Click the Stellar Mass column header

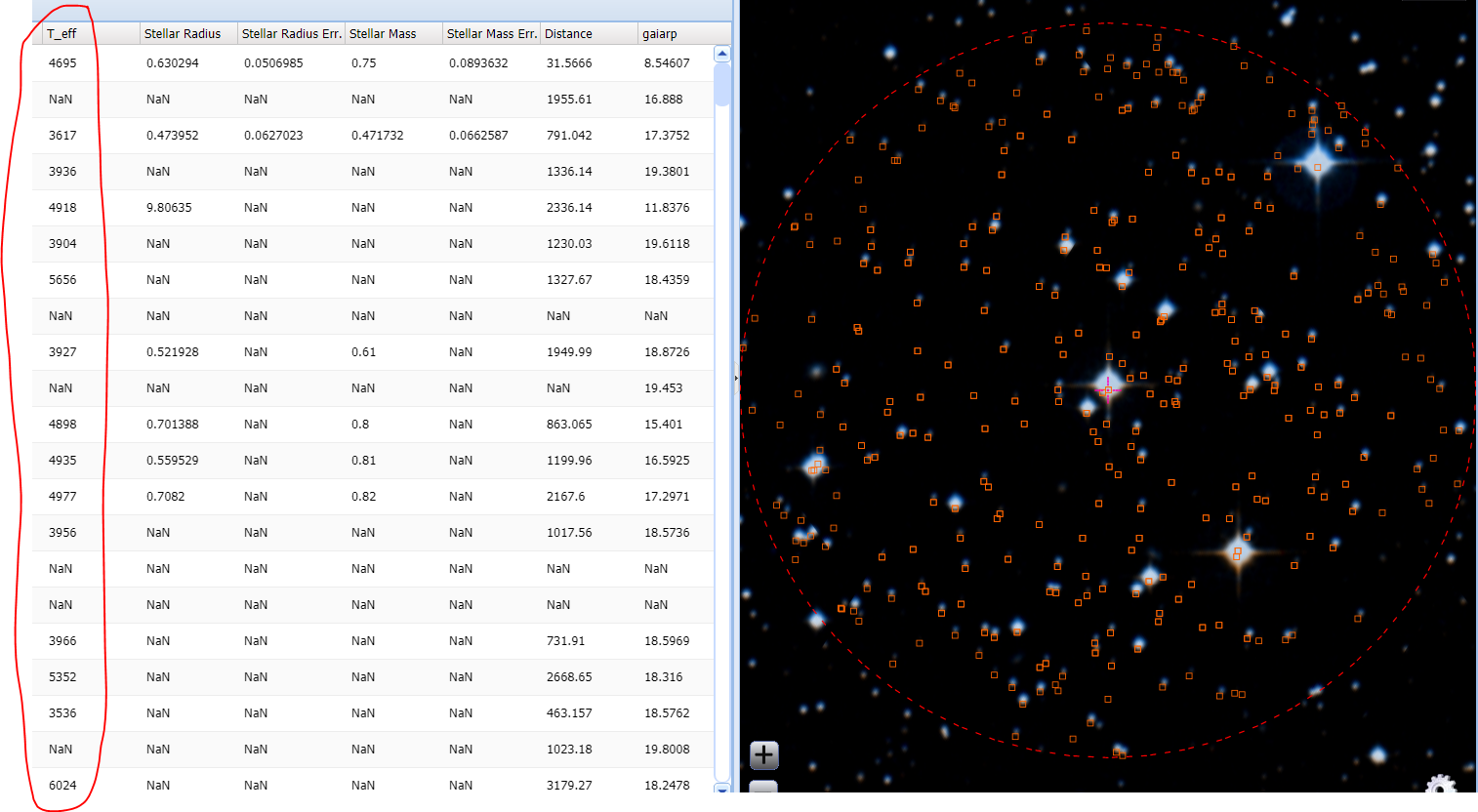[383, 33]
